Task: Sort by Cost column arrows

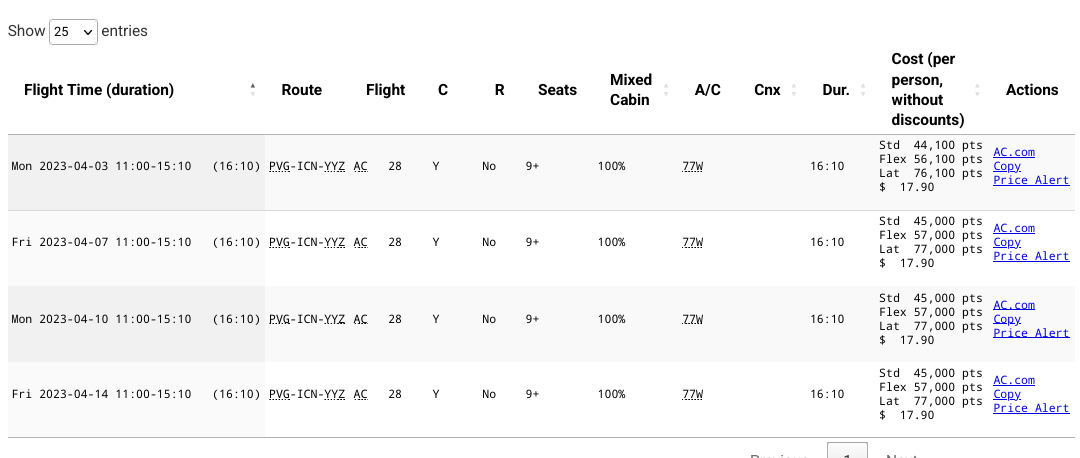Action: (x=977, y=90)
